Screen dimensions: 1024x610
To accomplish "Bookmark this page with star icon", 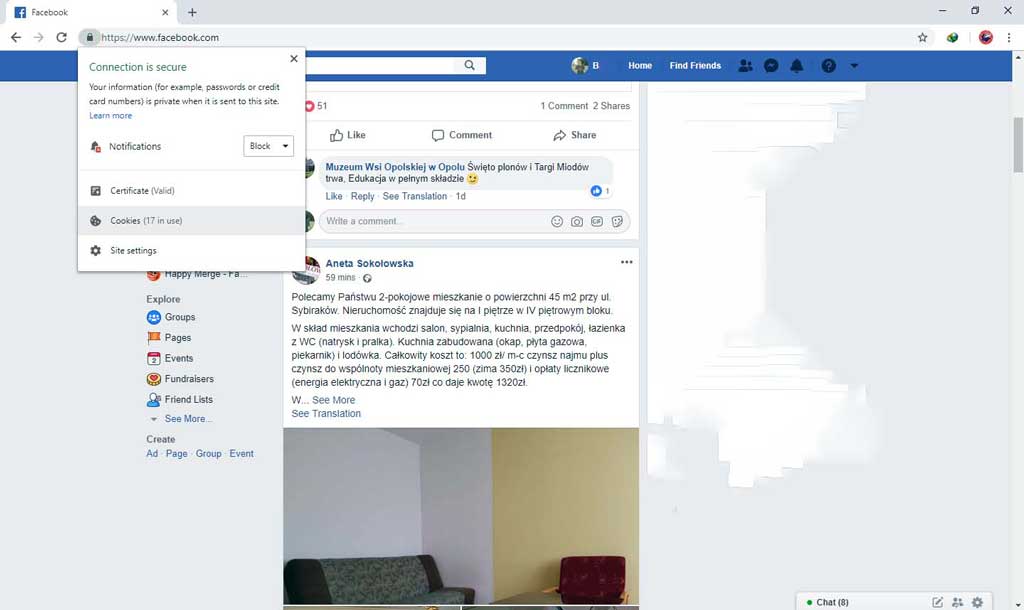I will coord(922,37).
